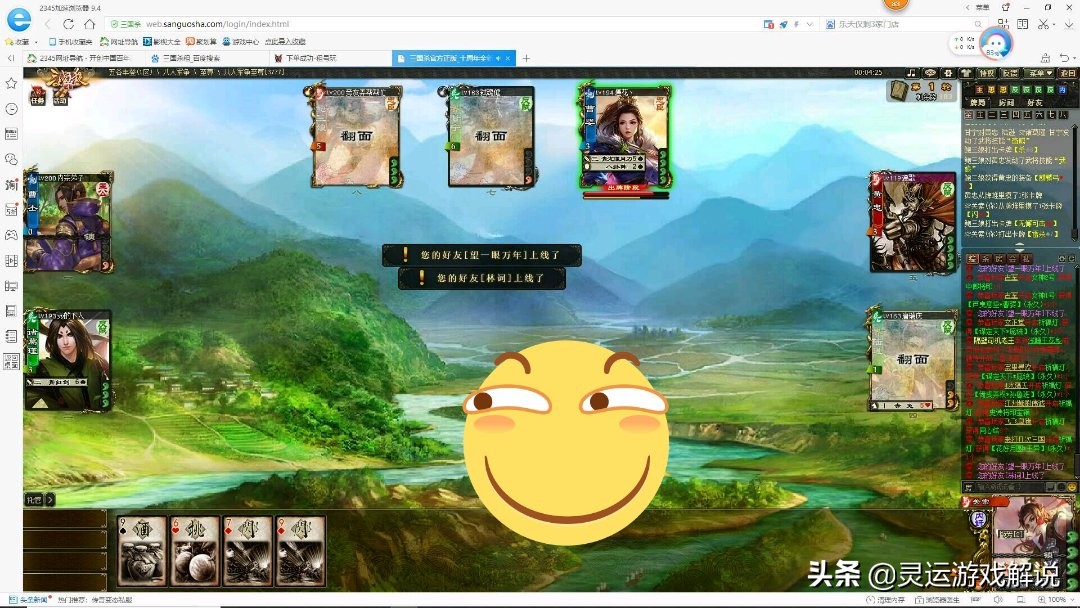Click the undo close-tab arrow icon
Viewport: 1080px width, 608px height.
point(1065,59)
